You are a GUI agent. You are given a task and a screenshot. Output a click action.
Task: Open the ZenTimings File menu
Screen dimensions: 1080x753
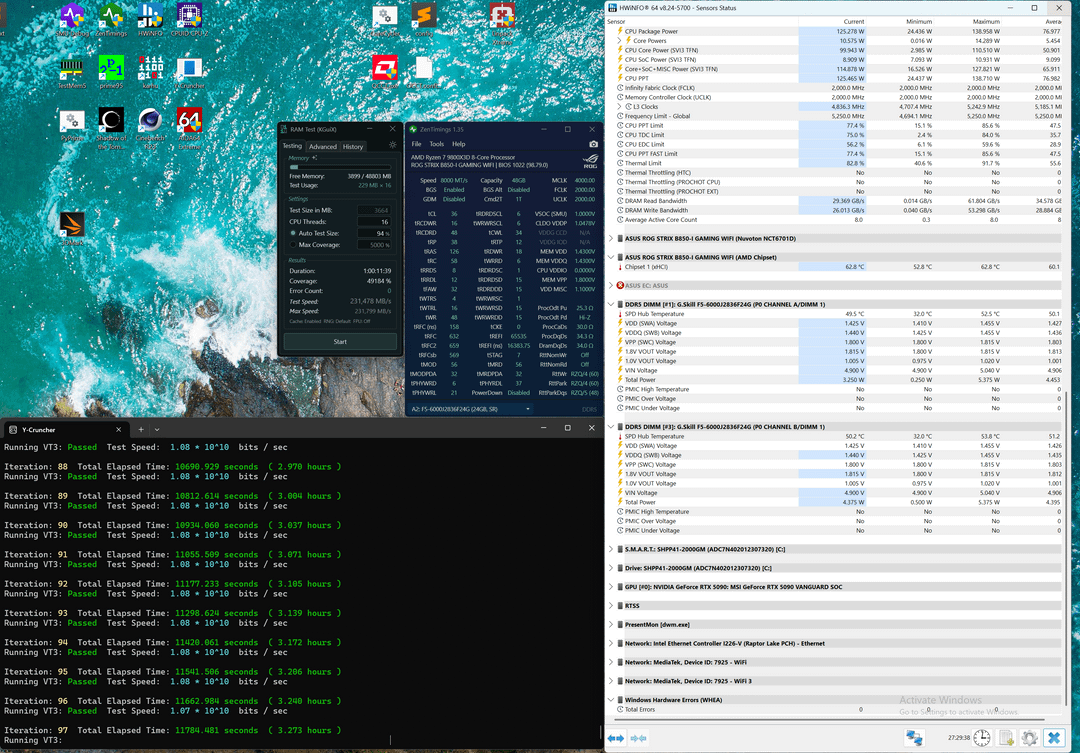pos(416,144)
